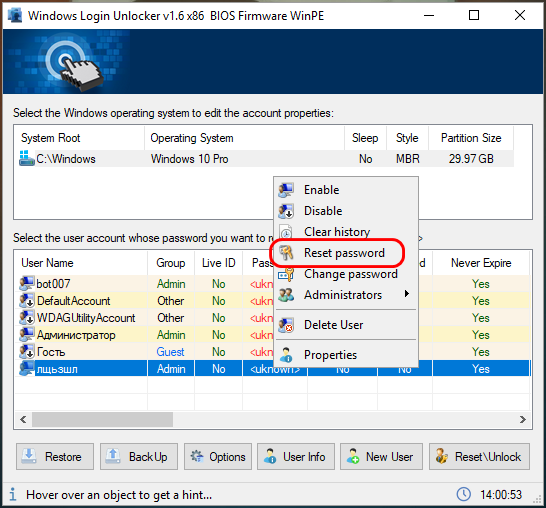Click the Administrators group icon
Screen dimensions: 546x508
[286, 295]
